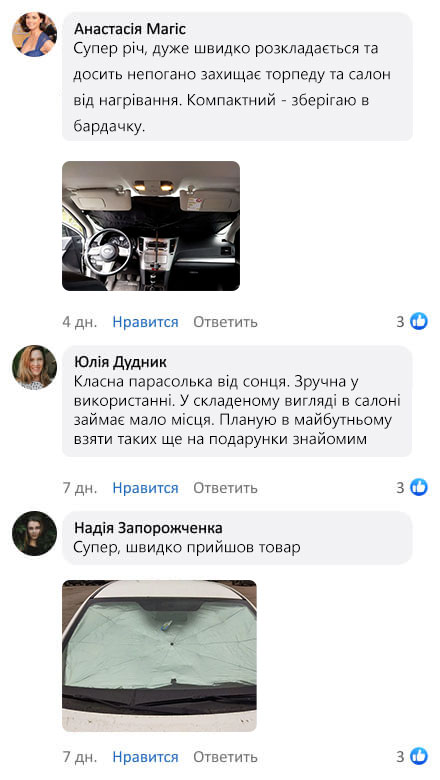The image size is (440, 780).
Task: Reply to Юлія Дудник with Ответить
Action: (225, 488)
